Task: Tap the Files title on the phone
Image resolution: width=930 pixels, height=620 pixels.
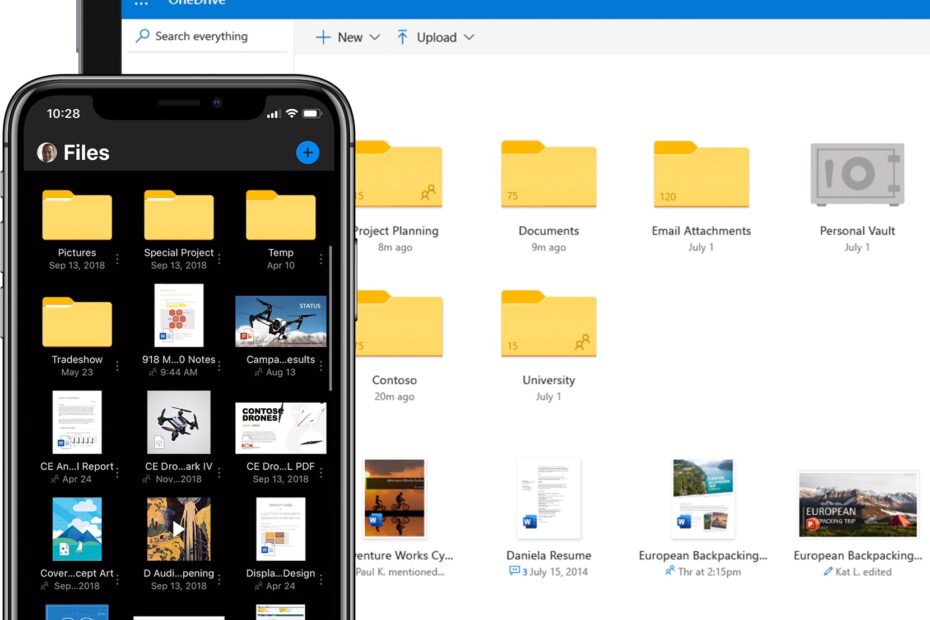Action: [87, 152]
